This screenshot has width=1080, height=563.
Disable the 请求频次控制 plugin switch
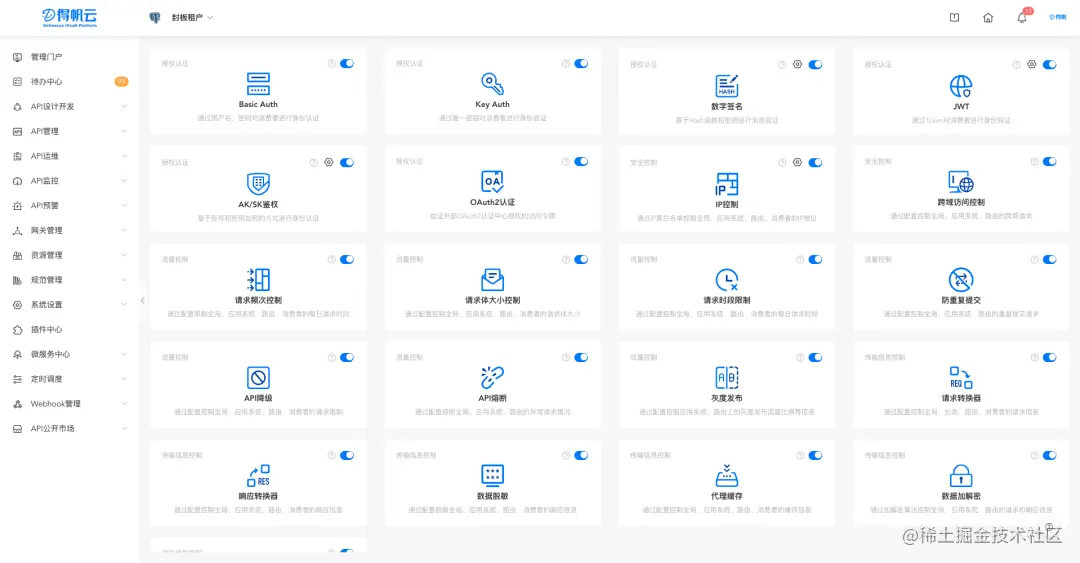347,260
